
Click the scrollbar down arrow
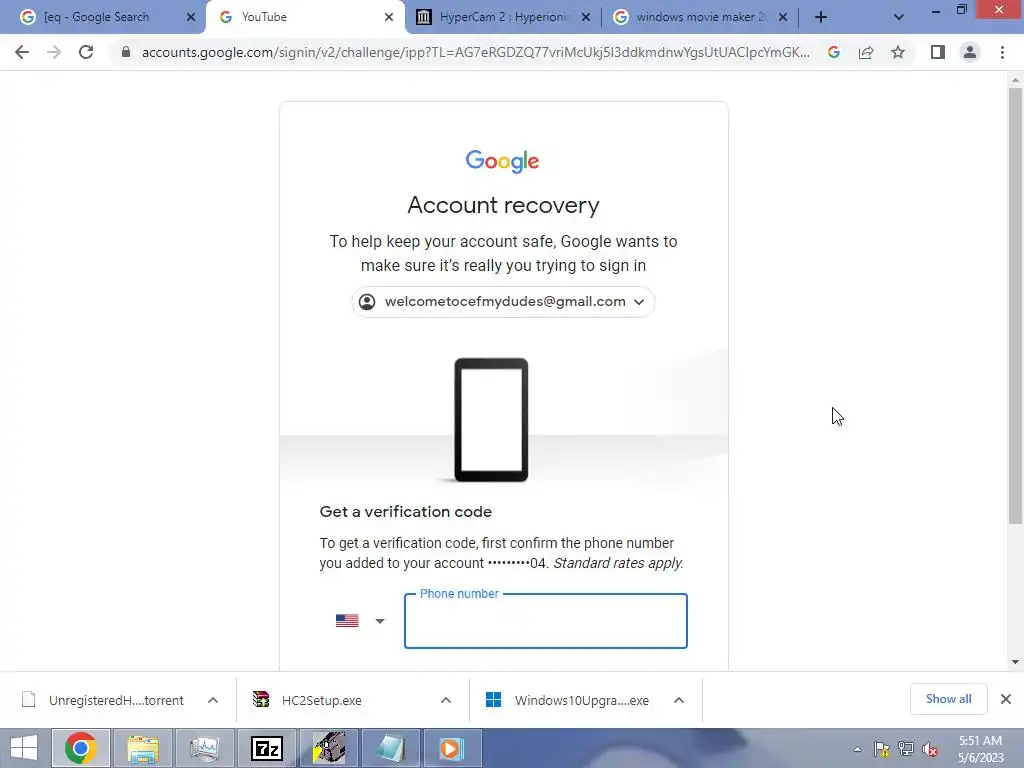click(x=1015, y=662)
